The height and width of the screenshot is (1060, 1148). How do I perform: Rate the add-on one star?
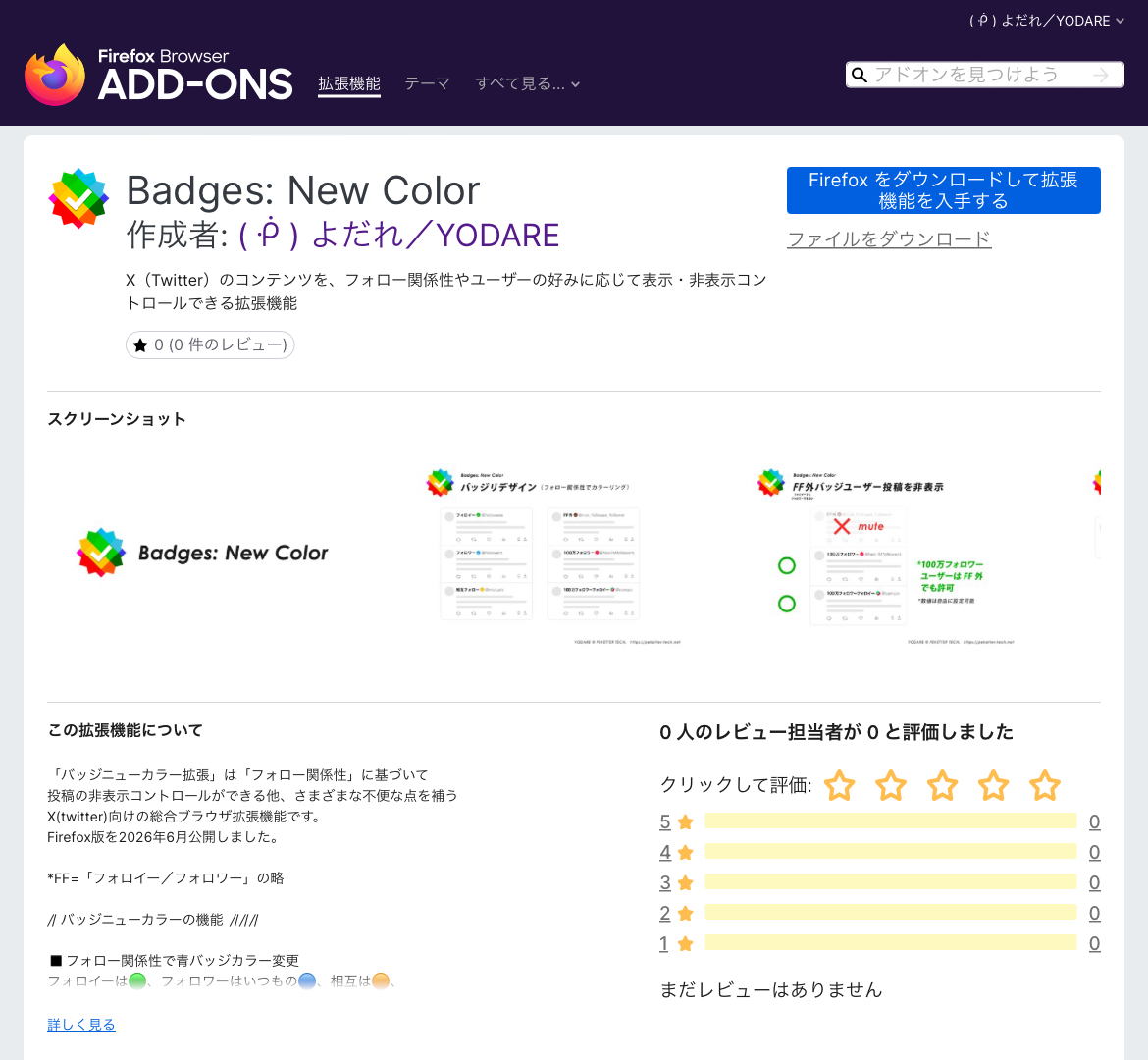point(839,786)
